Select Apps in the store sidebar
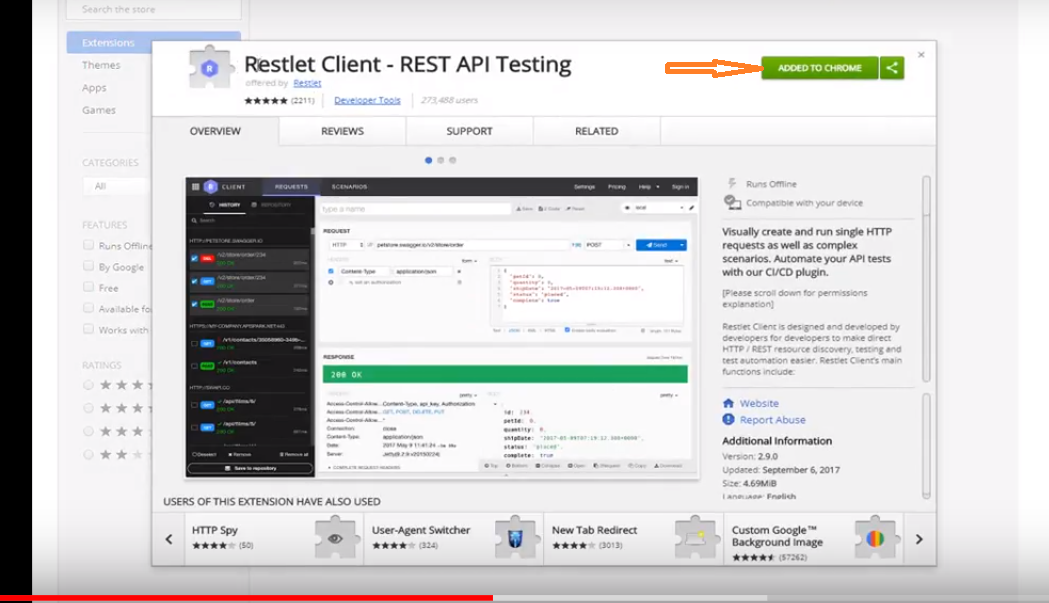This screenshot has width=1049, height=603. point(94,88)
